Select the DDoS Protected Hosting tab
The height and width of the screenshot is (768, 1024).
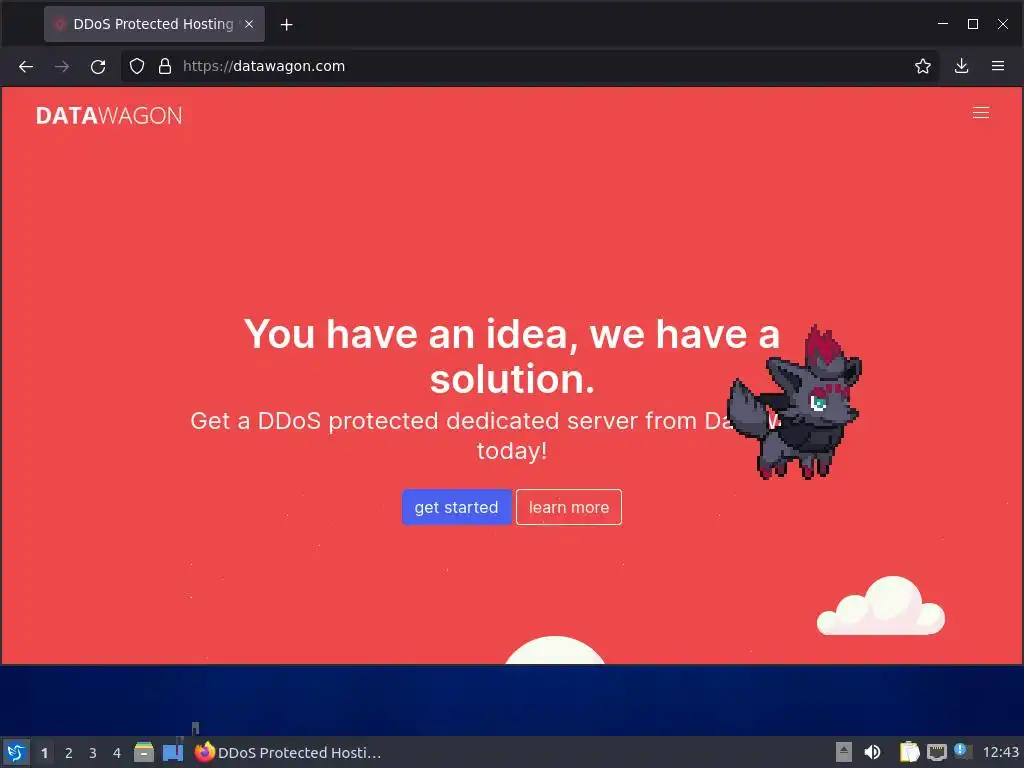click(x=154, y=24)
